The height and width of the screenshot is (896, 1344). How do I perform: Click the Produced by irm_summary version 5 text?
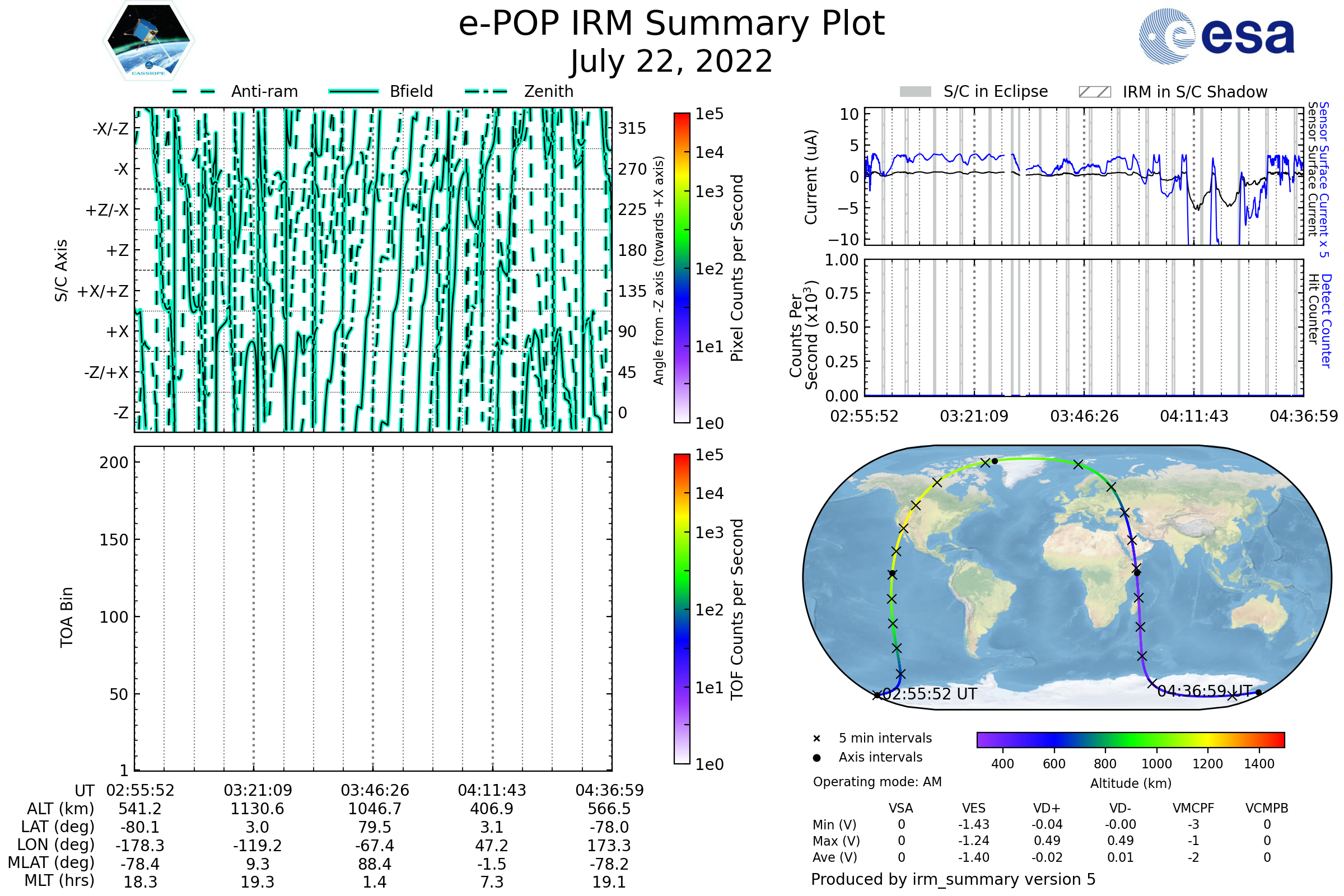coord(953,879)
